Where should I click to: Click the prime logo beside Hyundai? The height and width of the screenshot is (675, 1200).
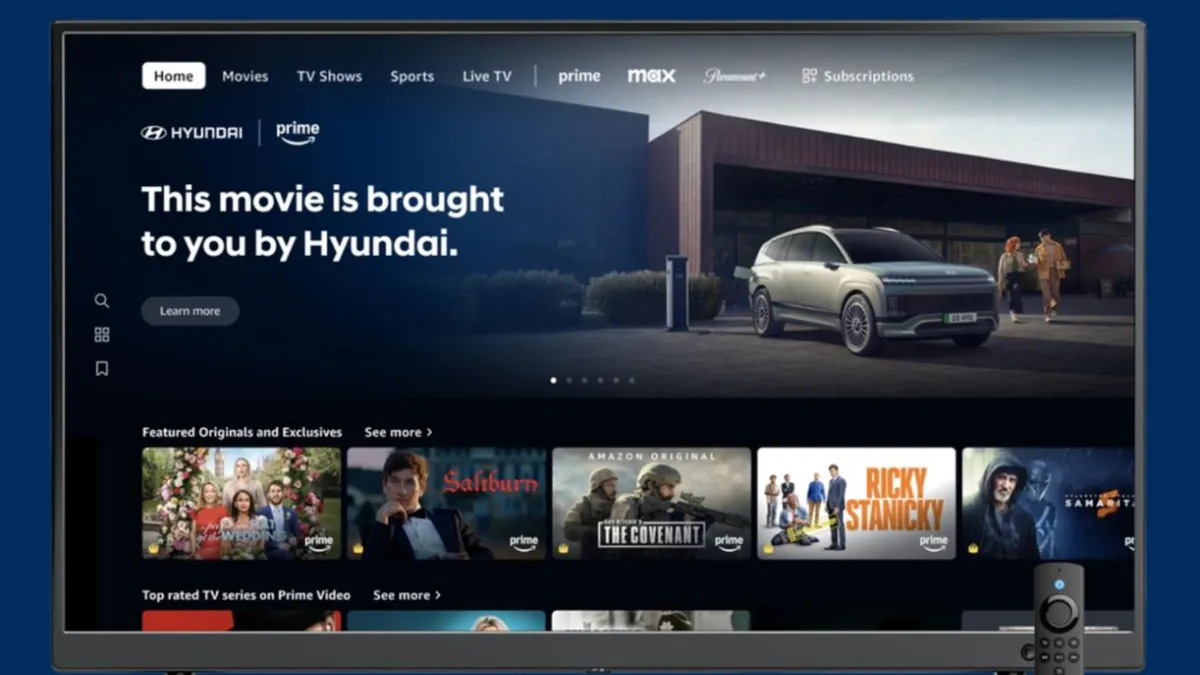297,130
